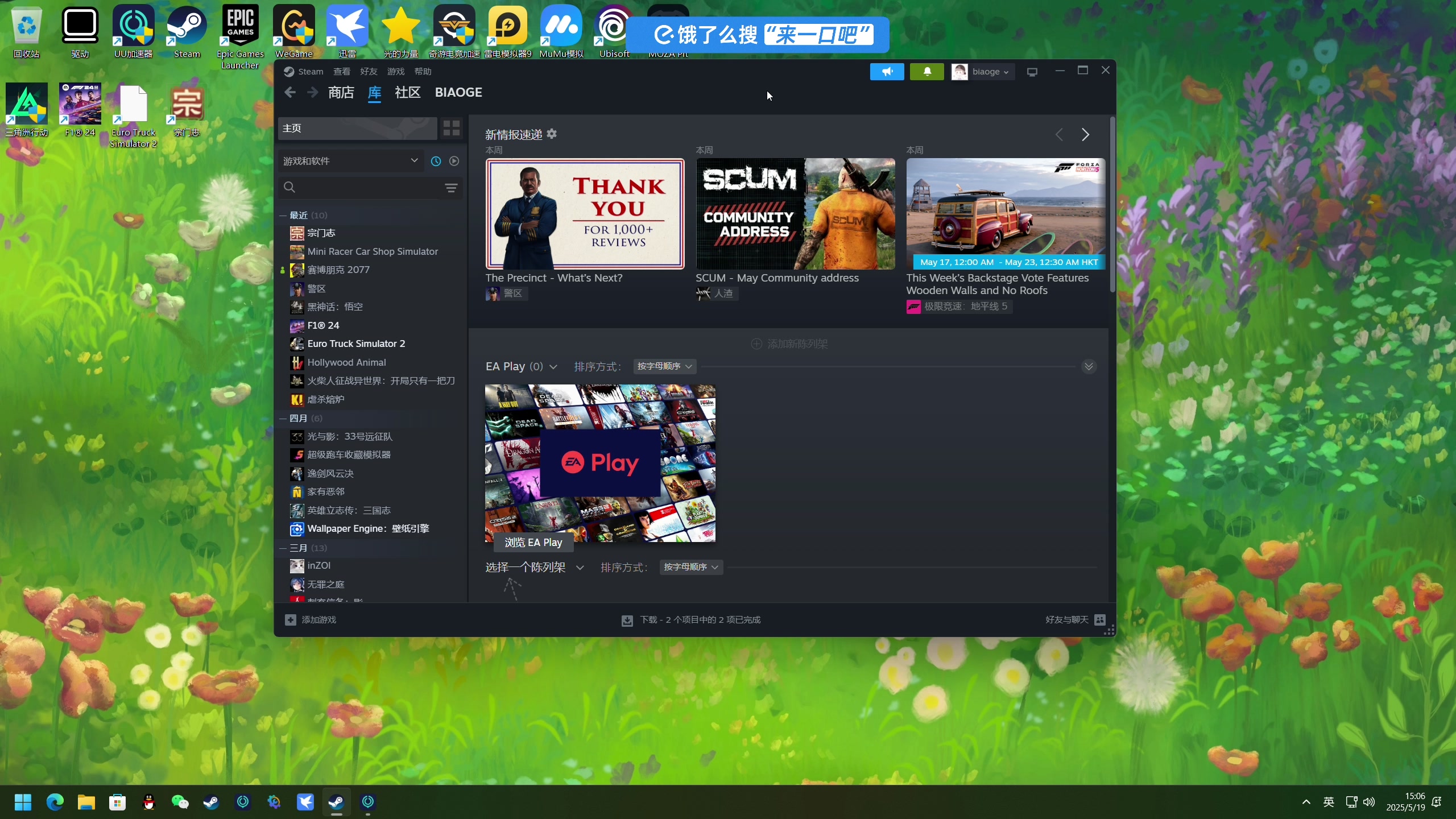Viewport: 1456px width, 819px height.
Task: Open the Steam menu
Action: click(x=310, y=72)
